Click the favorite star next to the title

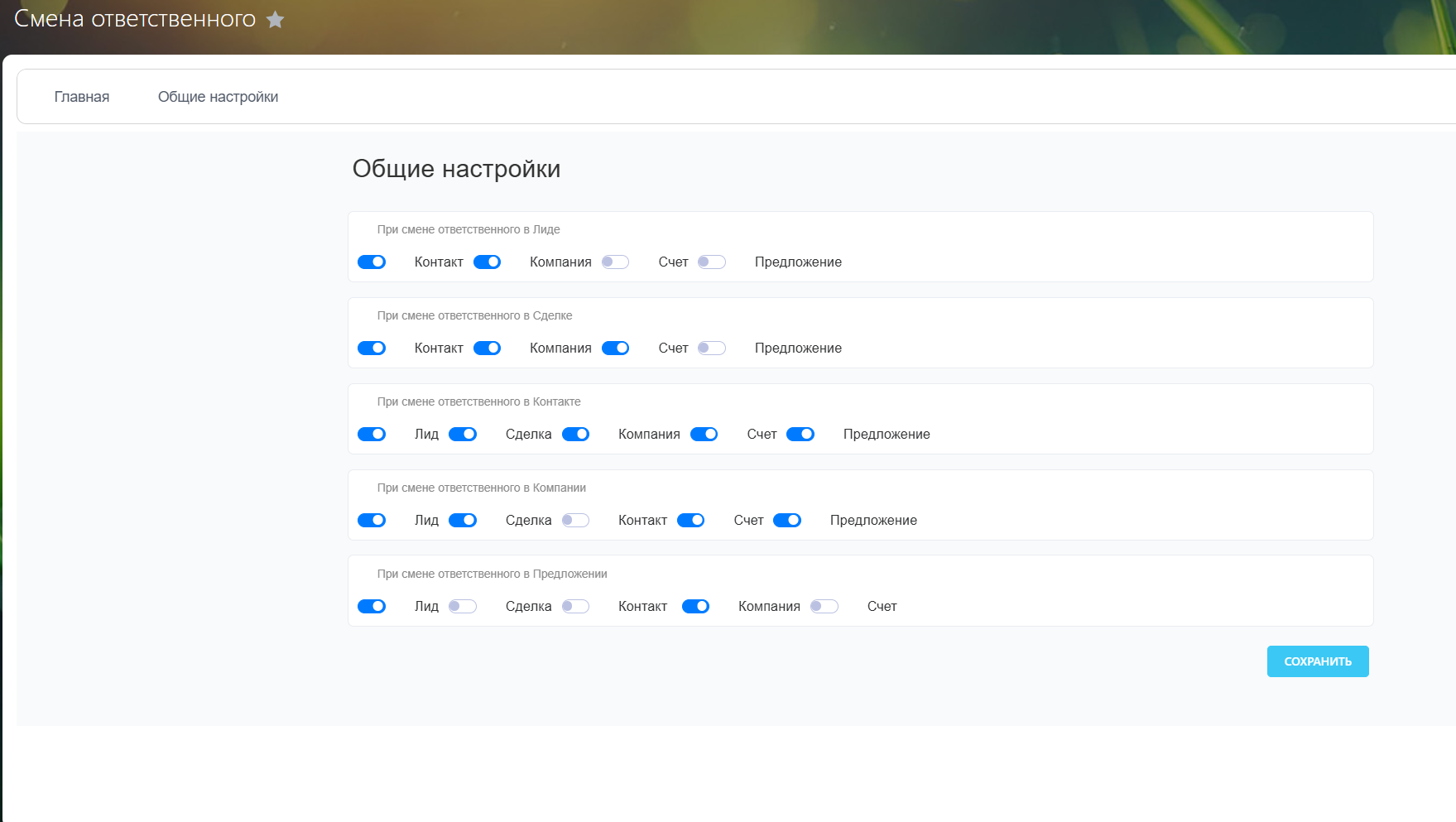click(275, 20)
